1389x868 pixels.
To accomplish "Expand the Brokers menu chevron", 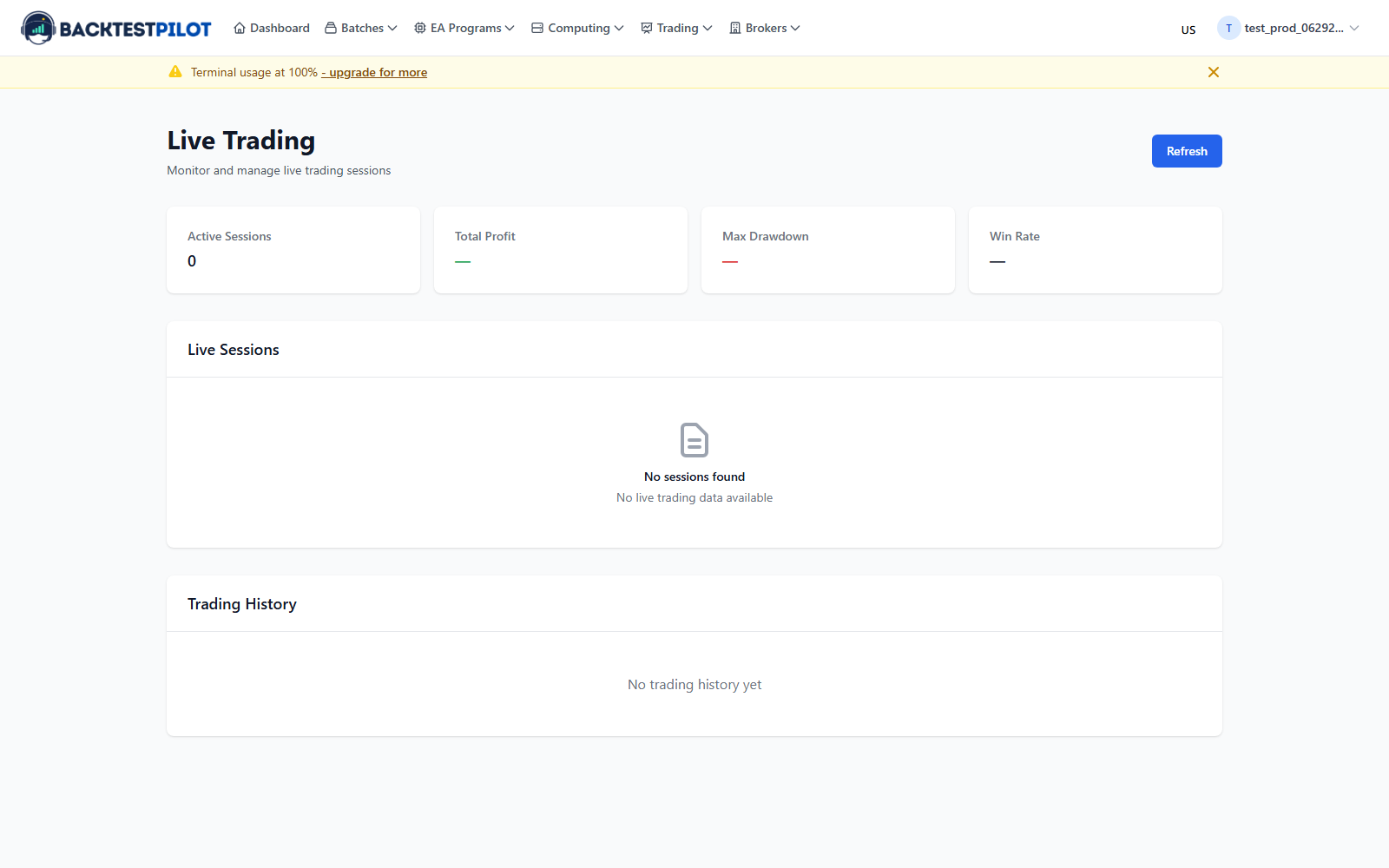I will [x=795, y=28].
